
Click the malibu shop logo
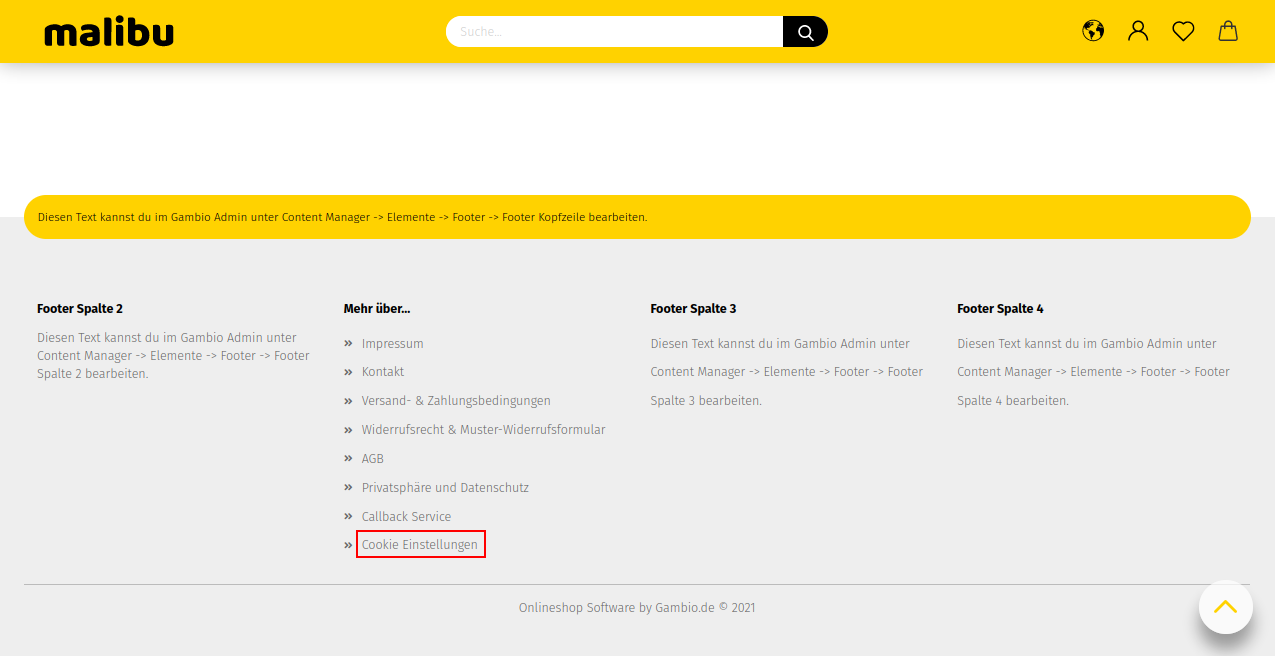click(x=109, y=31)
